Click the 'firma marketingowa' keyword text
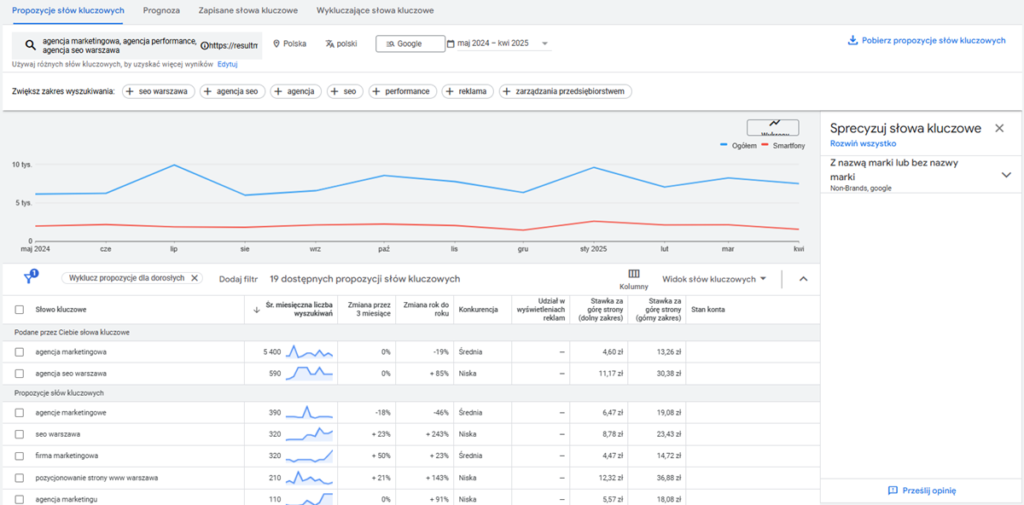The image size is (1024, 505). 67,455
